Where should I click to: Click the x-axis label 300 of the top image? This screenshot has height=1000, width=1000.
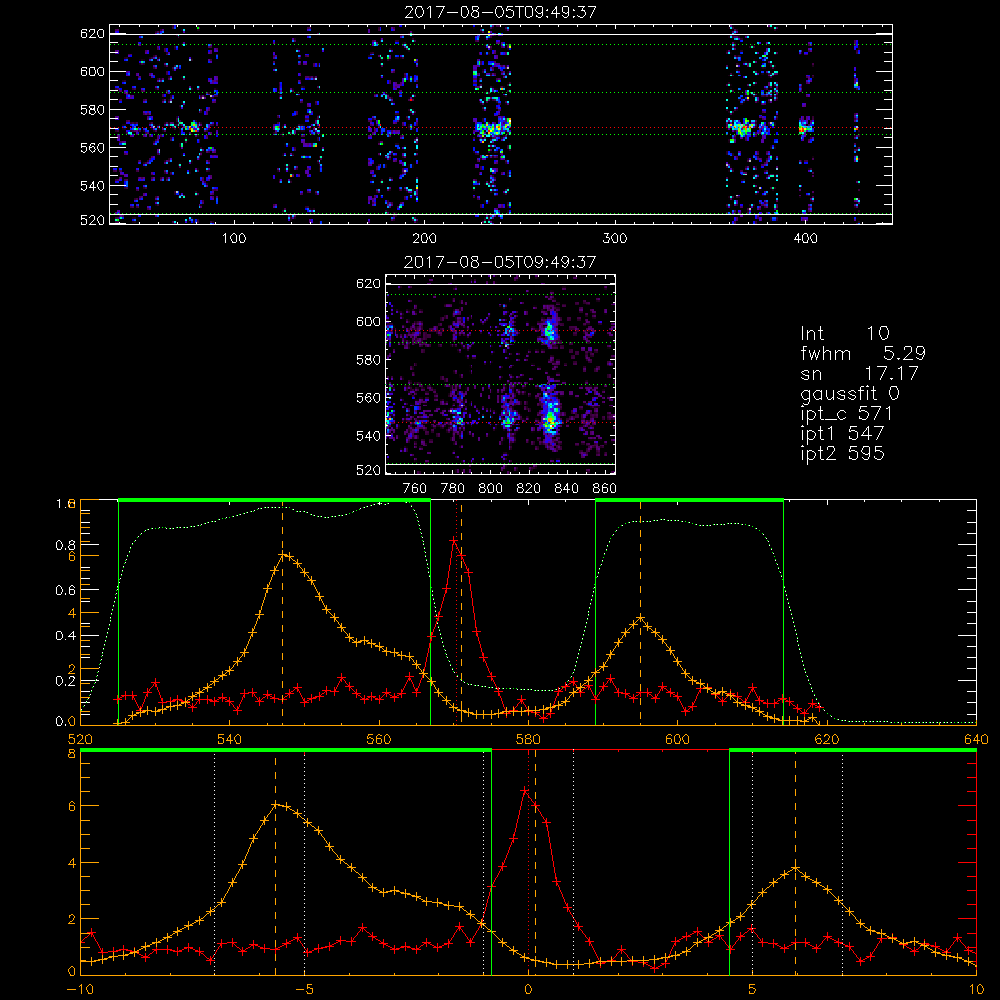point(615,239)
